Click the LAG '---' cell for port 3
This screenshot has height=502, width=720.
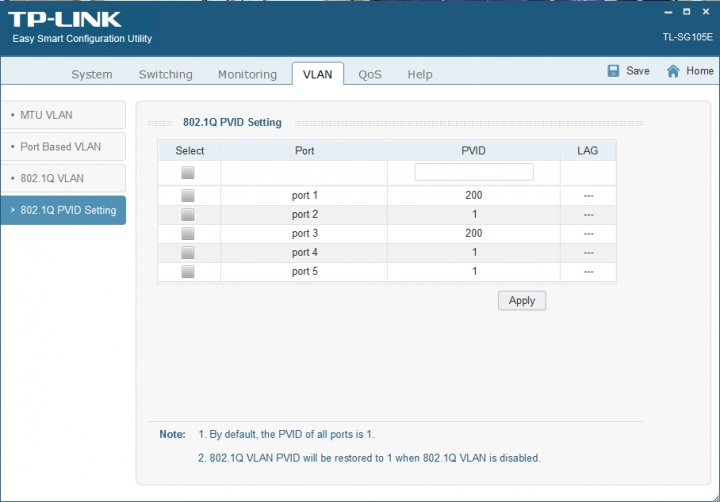tap(588, 234)
